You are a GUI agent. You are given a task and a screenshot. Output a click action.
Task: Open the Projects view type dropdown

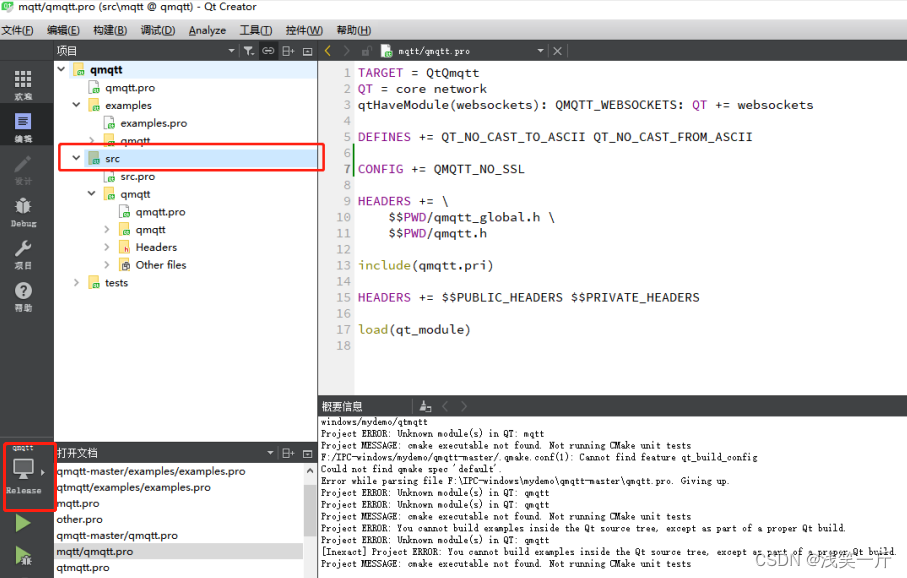tap(231, 51)
